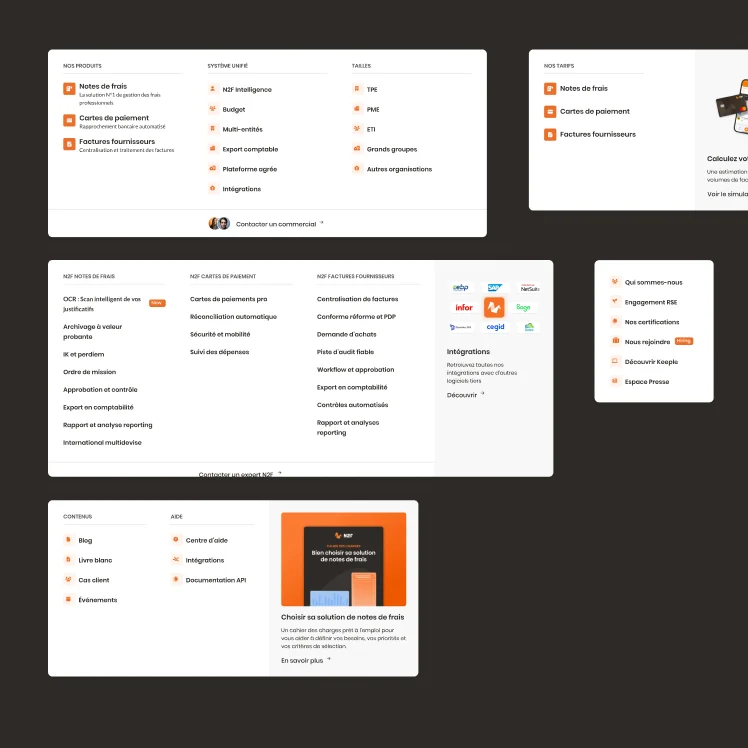Open Sécurité et mobilité entry

click(x=220, y=334)
